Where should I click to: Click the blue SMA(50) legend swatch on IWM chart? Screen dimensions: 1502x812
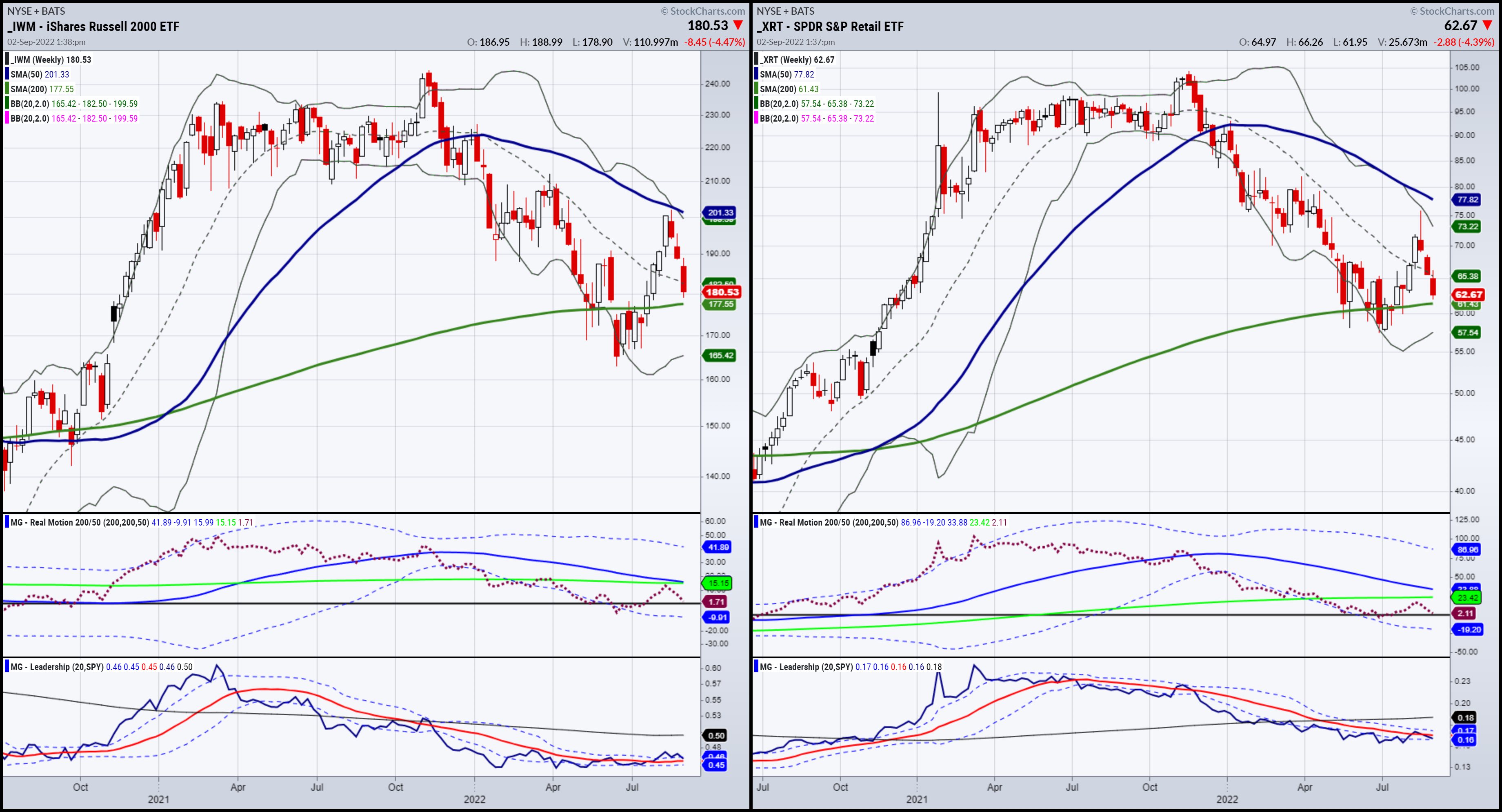(7, 74)
